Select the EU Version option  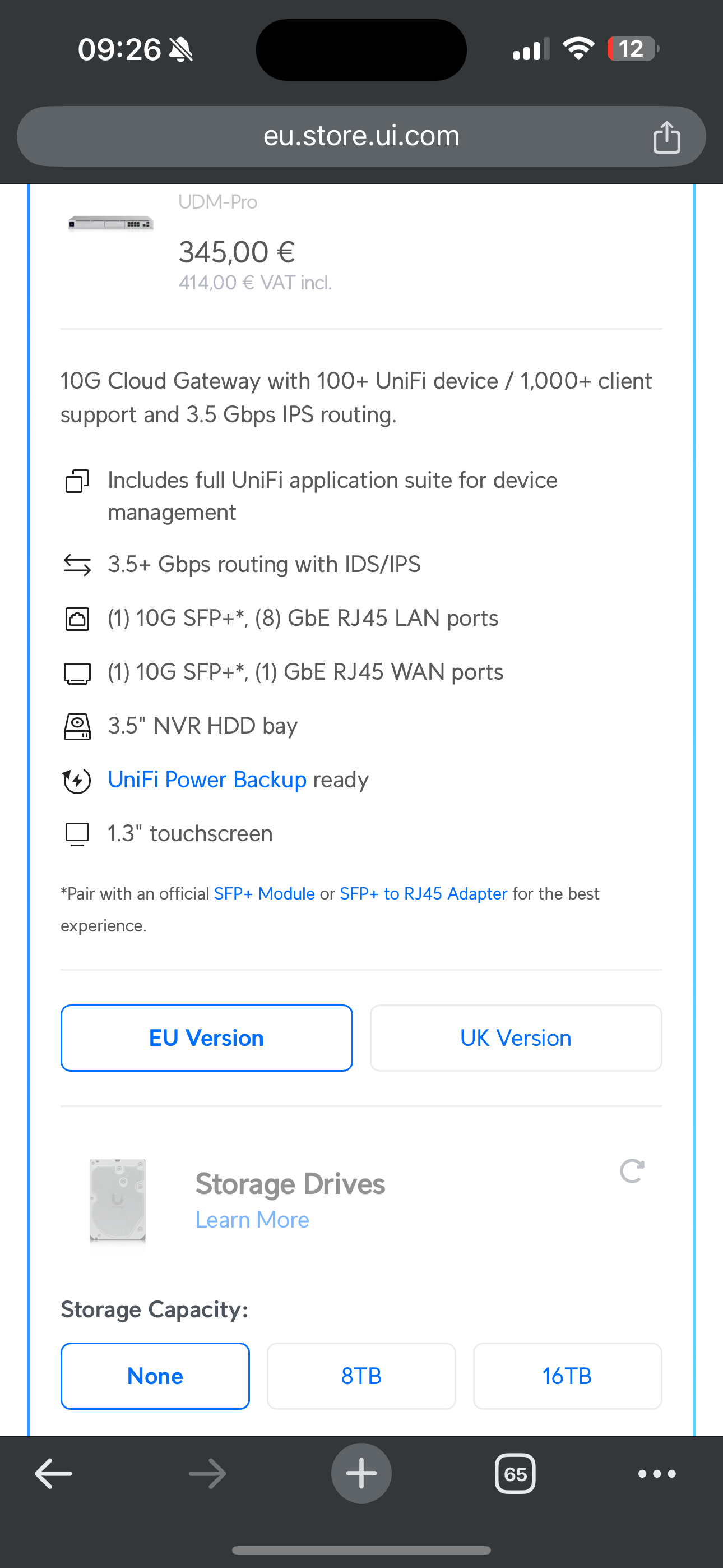click(206, 1038)
